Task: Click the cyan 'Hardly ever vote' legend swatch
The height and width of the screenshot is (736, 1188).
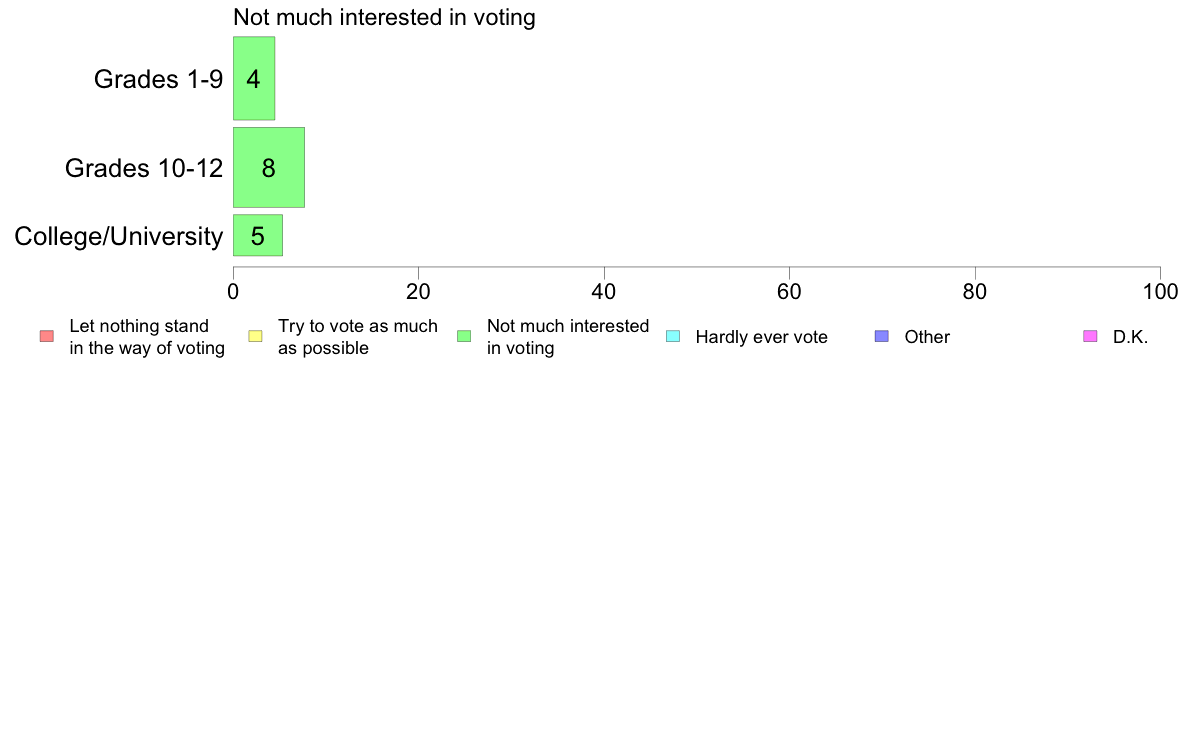Action: pos(673,337)
